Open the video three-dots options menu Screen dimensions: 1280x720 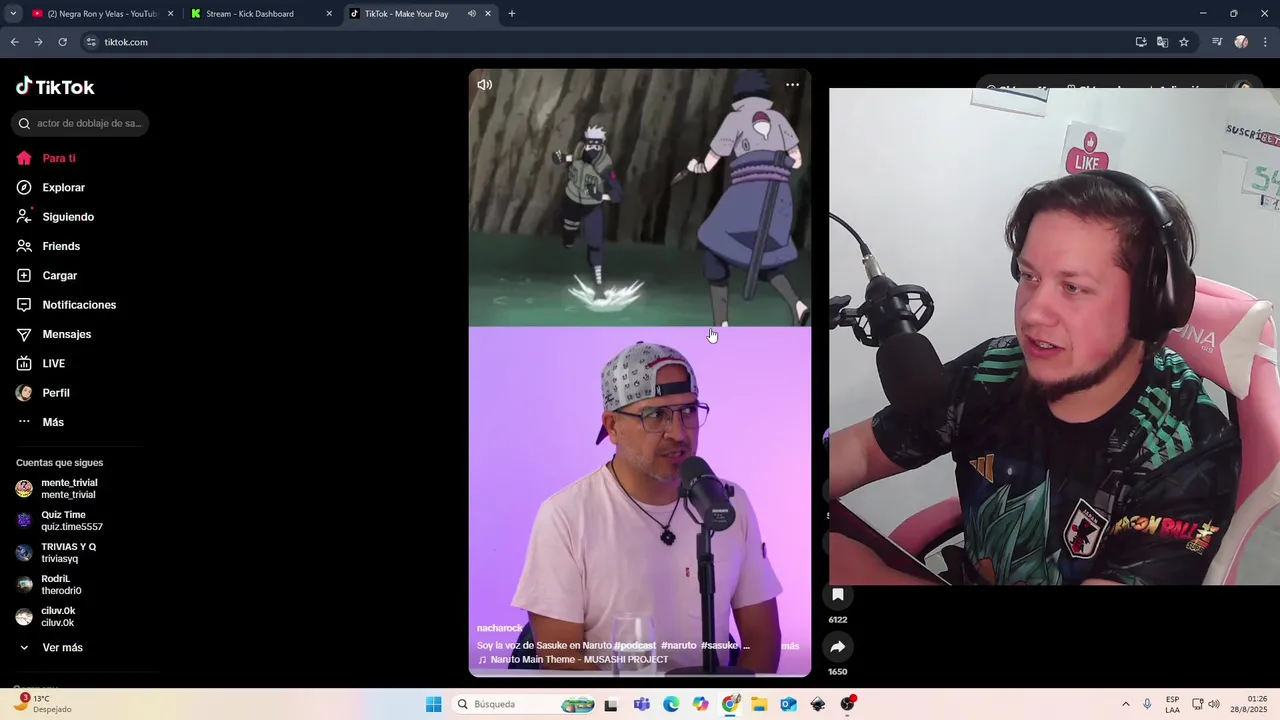[792, 85]
